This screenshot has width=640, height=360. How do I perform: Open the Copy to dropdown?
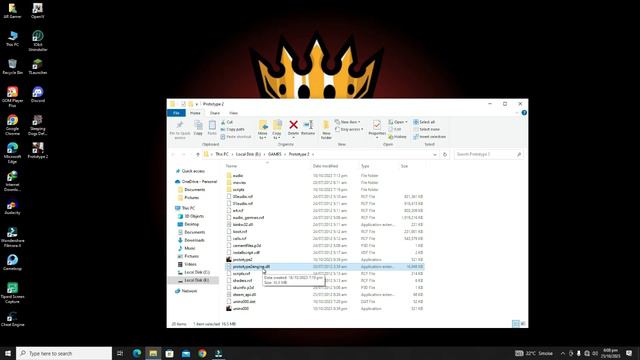coord(277,130)
